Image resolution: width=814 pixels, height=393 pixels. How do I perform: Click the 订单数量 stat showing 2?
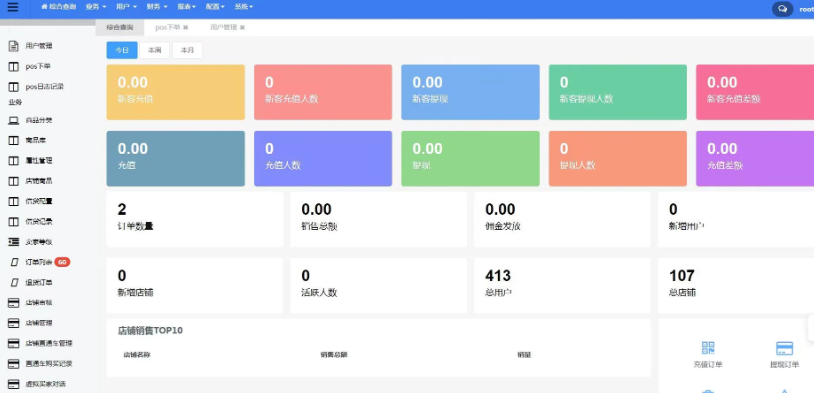click(x=195, y=220)
